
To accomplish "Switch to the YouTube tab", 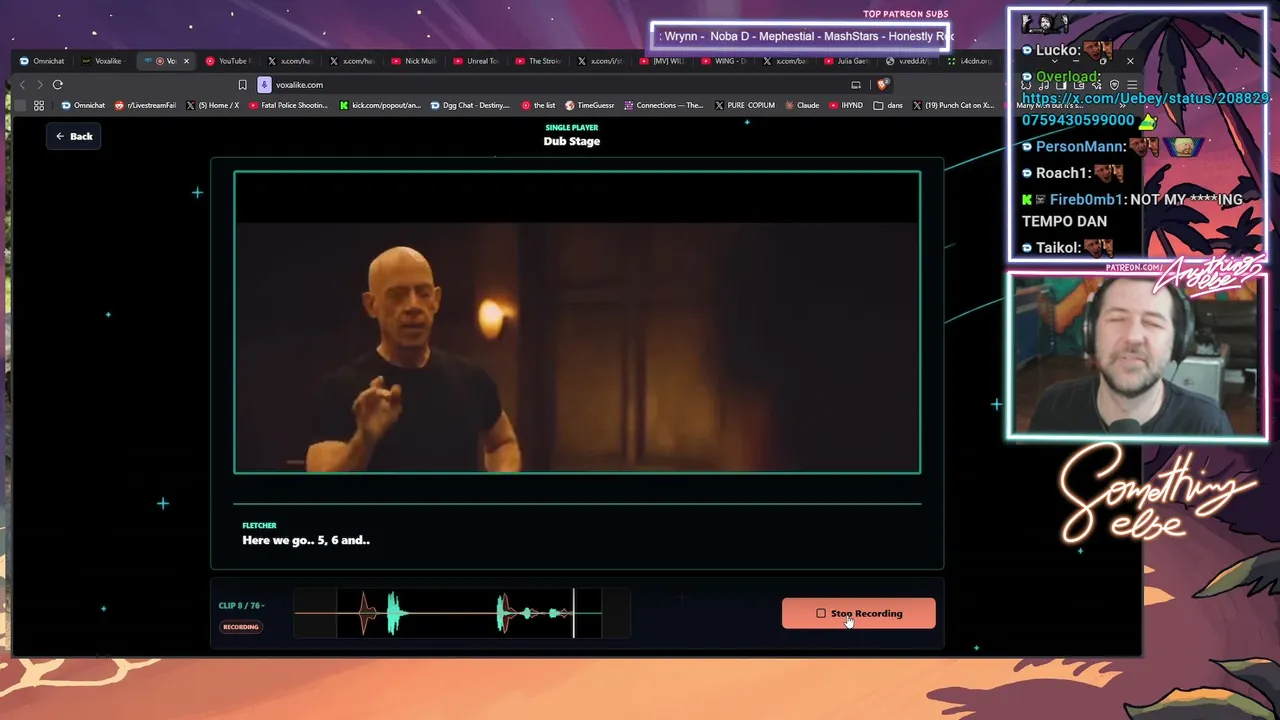I will pos(227,61).
